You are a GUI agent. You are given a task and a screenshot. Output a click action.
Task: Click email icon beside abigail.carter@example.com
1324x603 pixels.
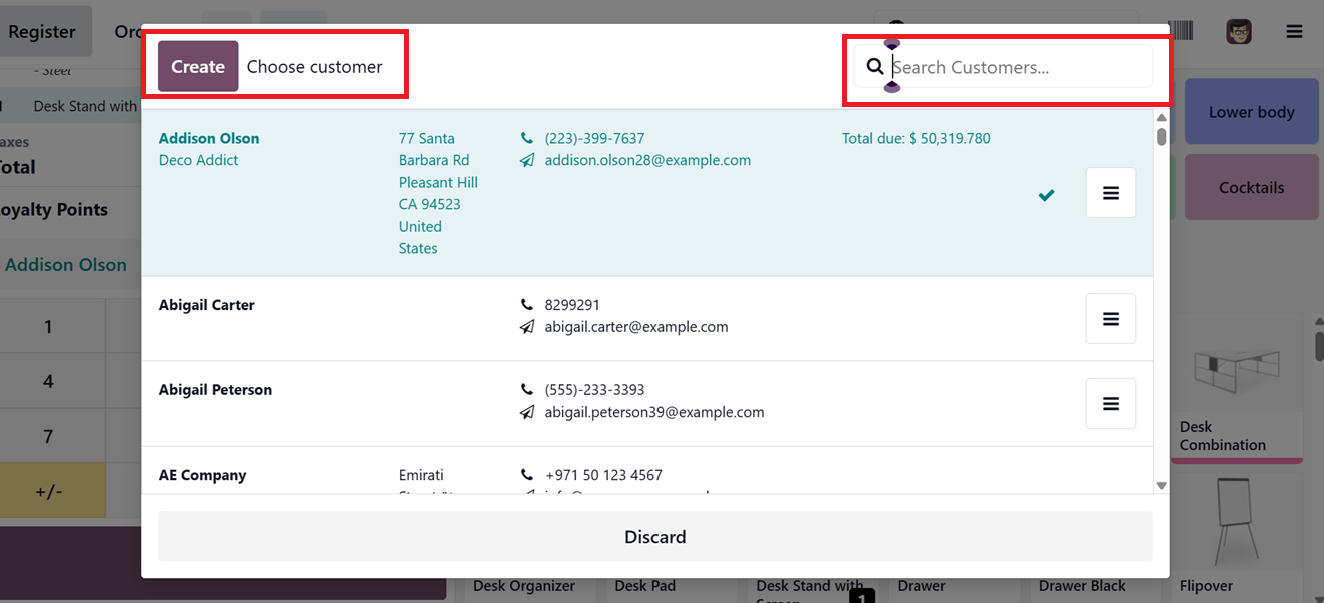[x=527, y=327]
